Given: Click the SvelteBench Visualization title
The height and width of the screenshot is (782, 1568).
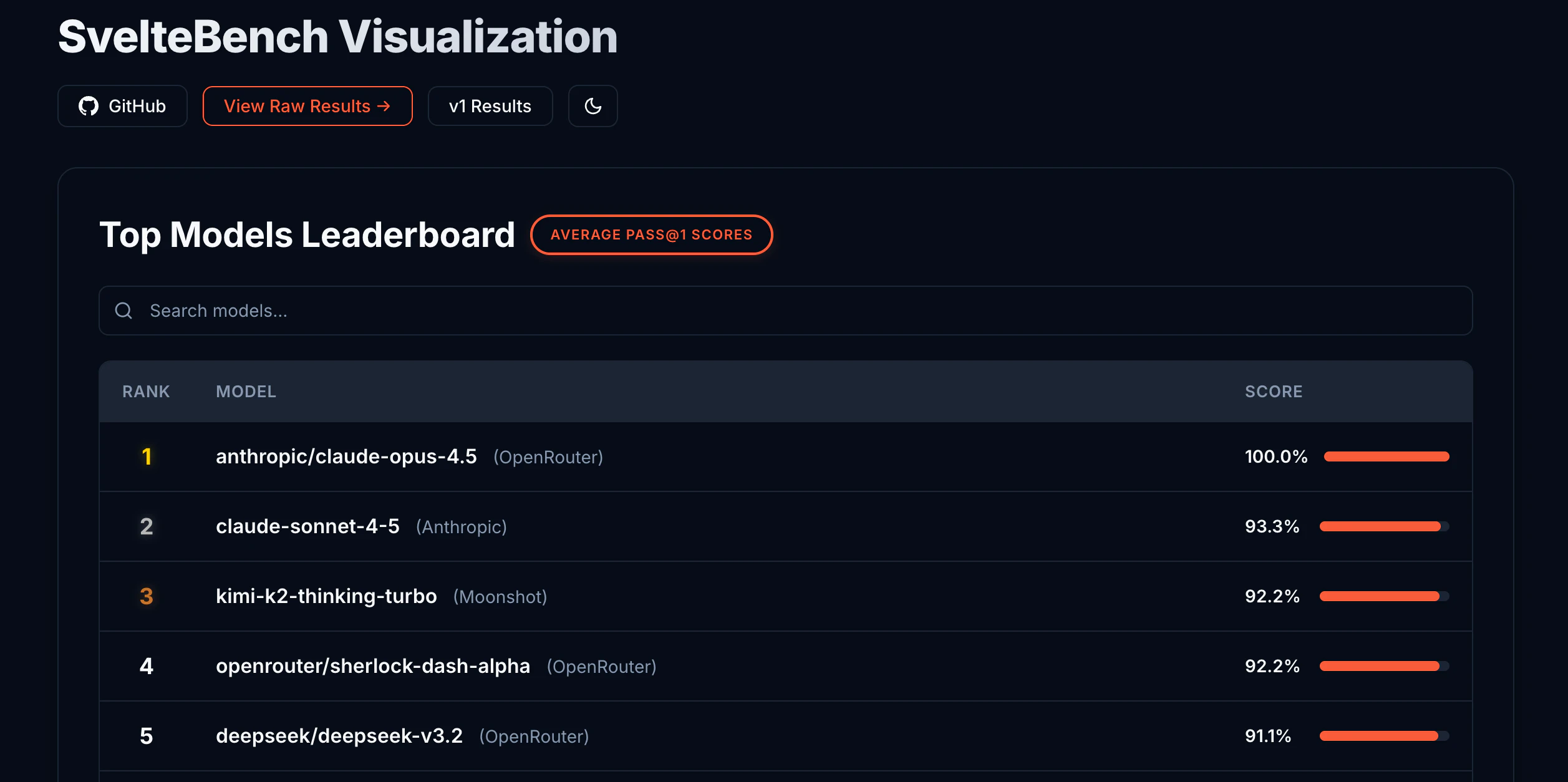Looking at the screenshot, I should [x=338, y=36].
